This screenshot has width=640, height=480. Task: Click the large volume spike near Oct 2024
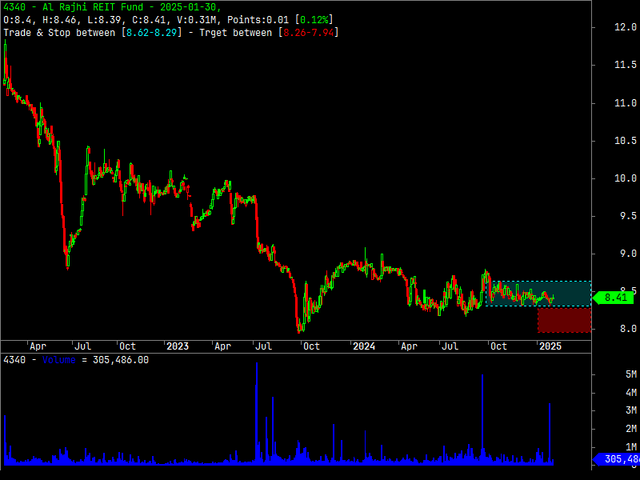482,418
